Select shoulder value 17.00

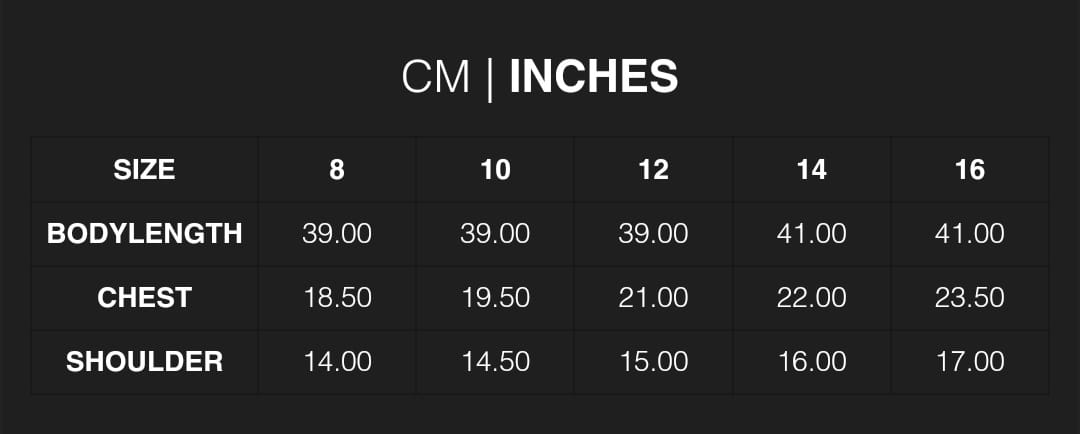pos(970,361)
